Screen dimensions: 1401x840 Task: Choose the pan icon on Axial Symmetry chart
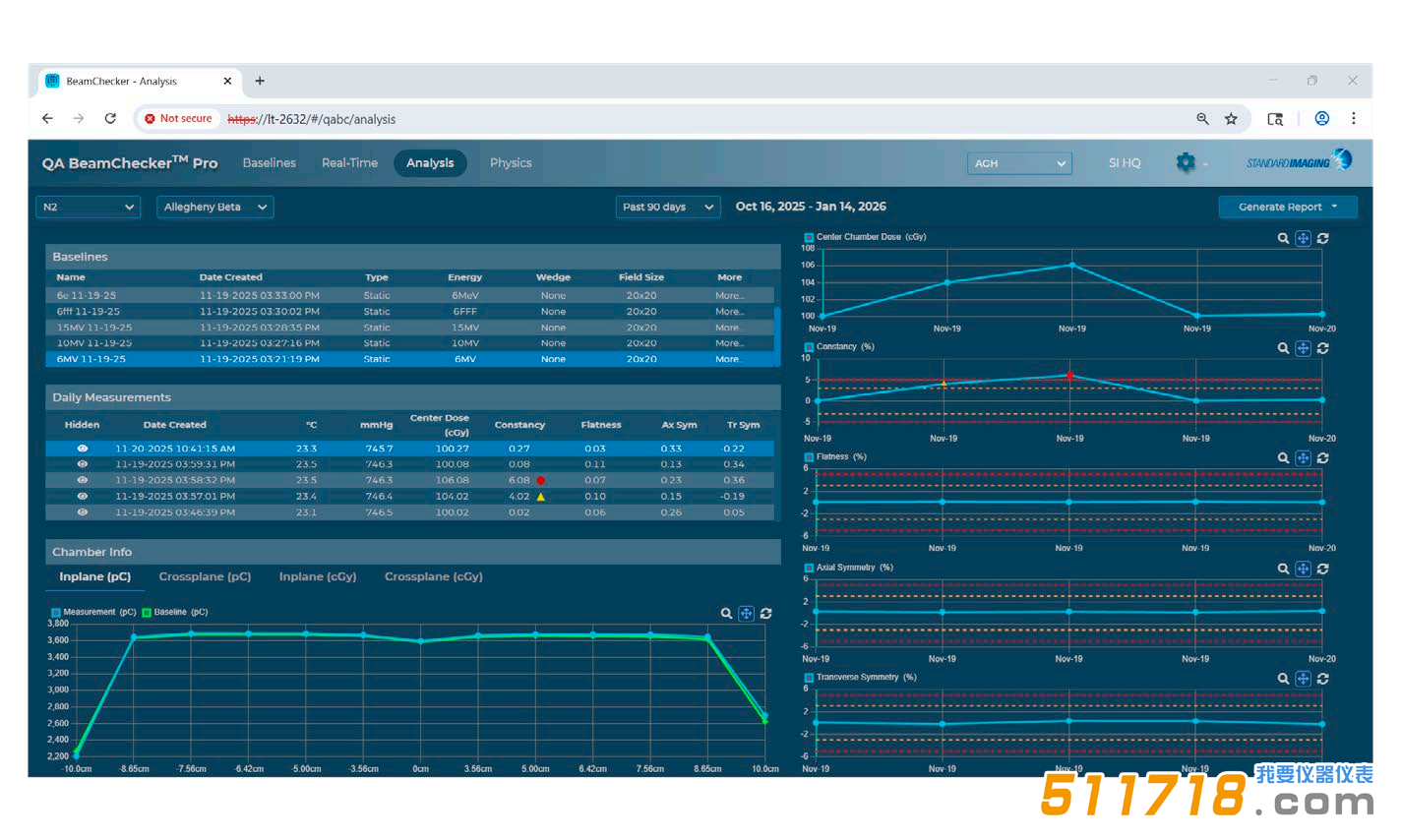point(1303,569)
